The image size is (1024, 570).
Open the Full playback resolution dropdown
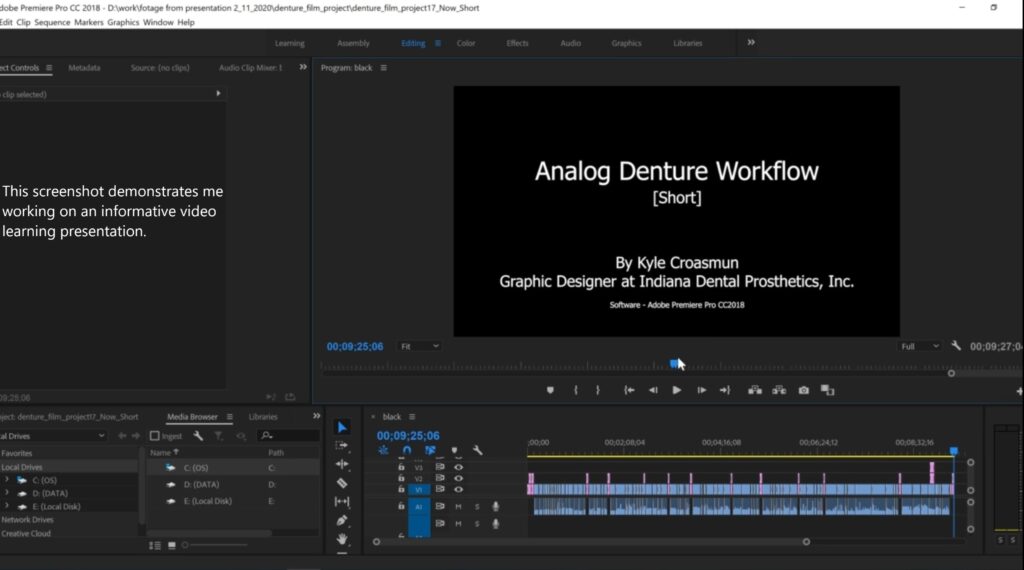pos(920,346)
